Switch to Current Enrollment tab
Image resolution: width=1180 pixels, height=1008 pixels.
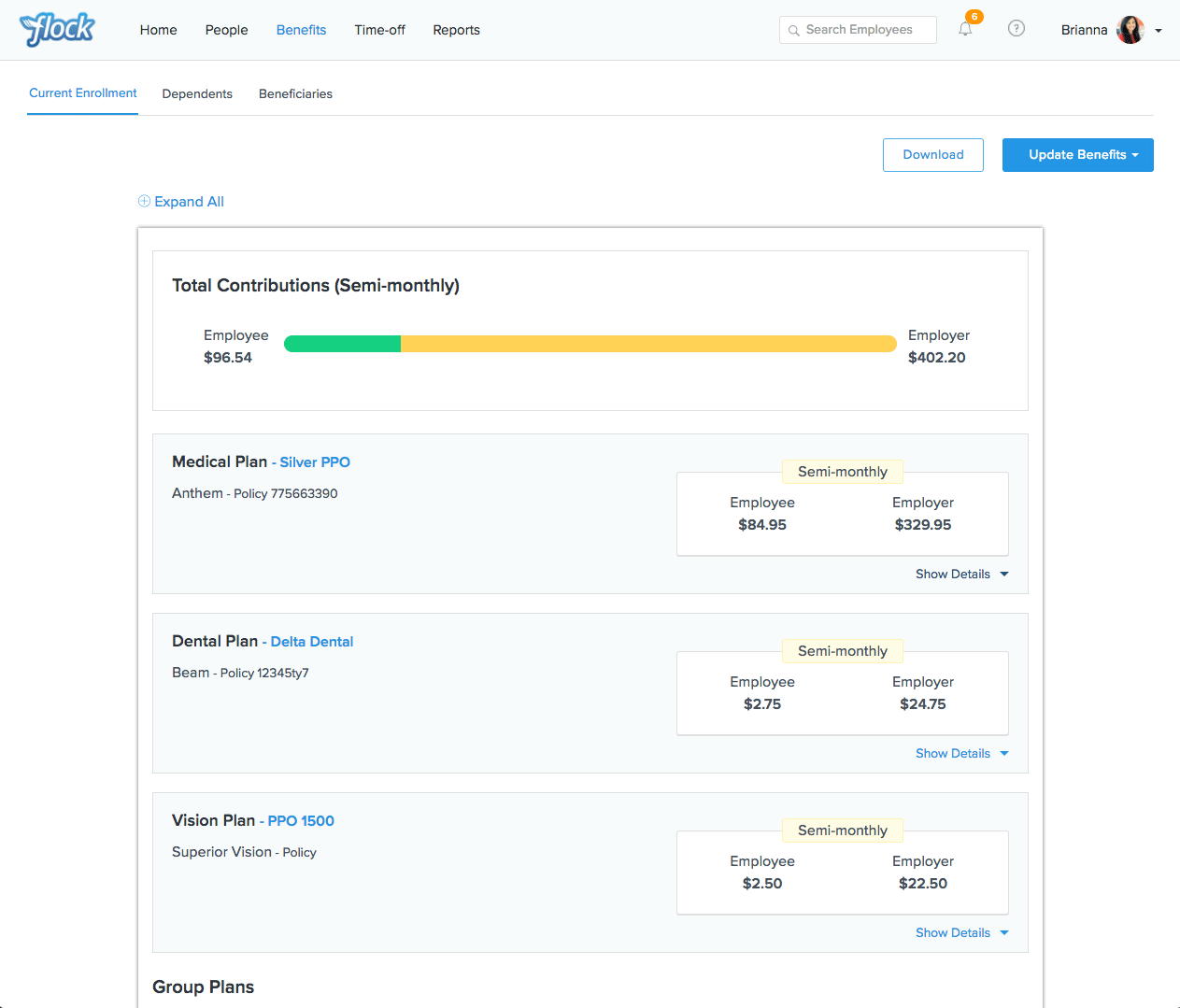83,93
